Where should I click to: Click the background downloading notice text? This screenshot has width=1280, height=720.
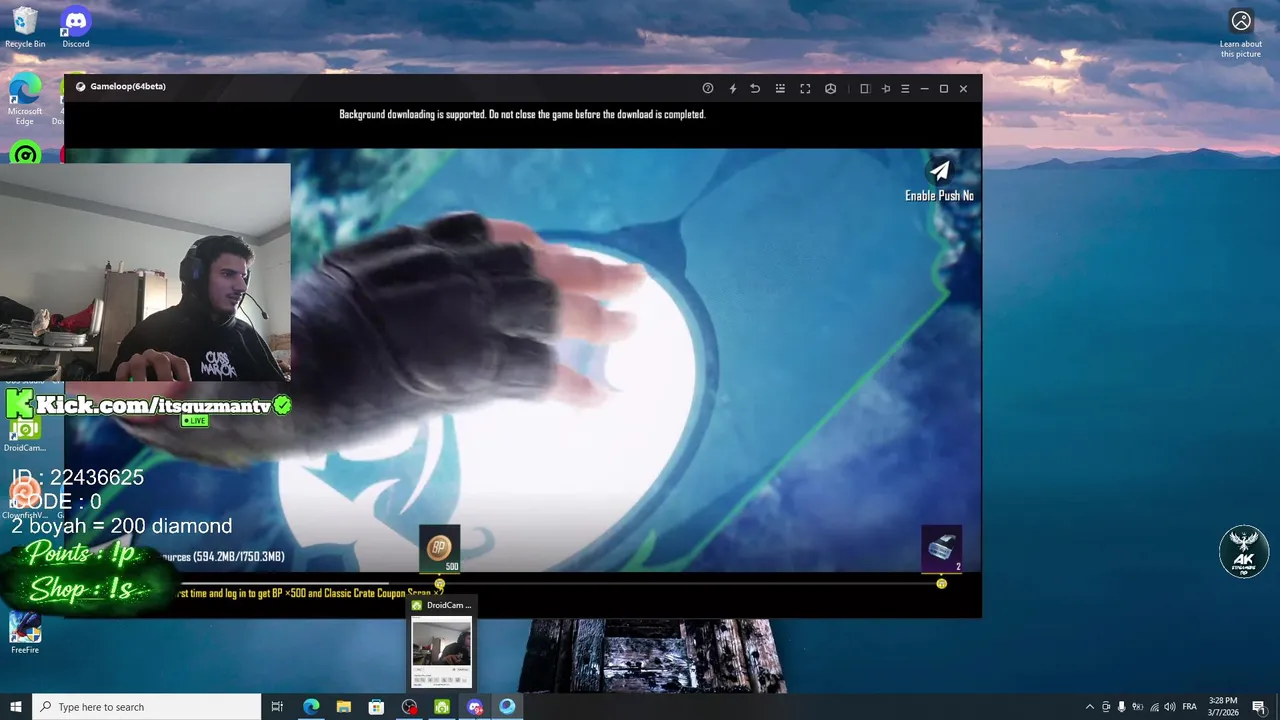(x=522, y=114)
